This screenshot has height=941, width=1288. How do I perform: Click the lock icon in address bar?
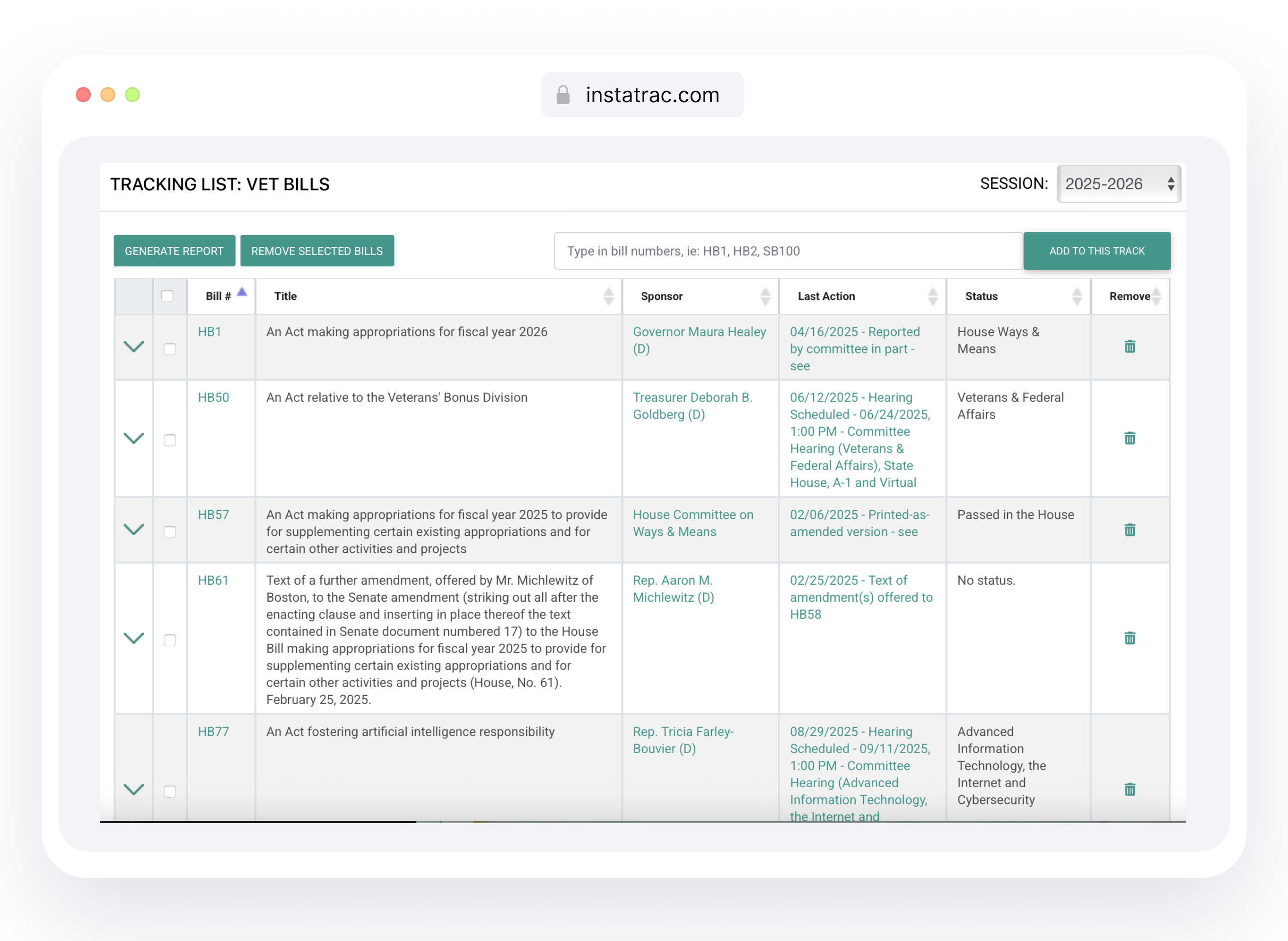pos(562,95)
